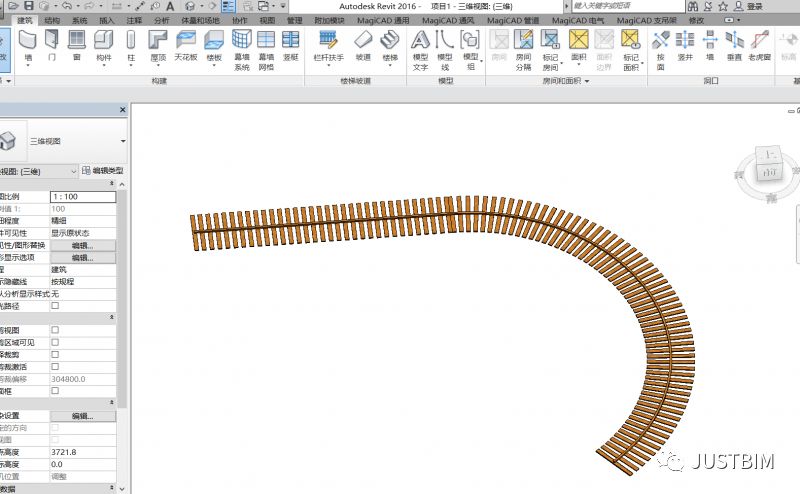Open the dropdown arrow beside 标记面积
Screen dimensions: 800x494
click(x=642, y=63)
